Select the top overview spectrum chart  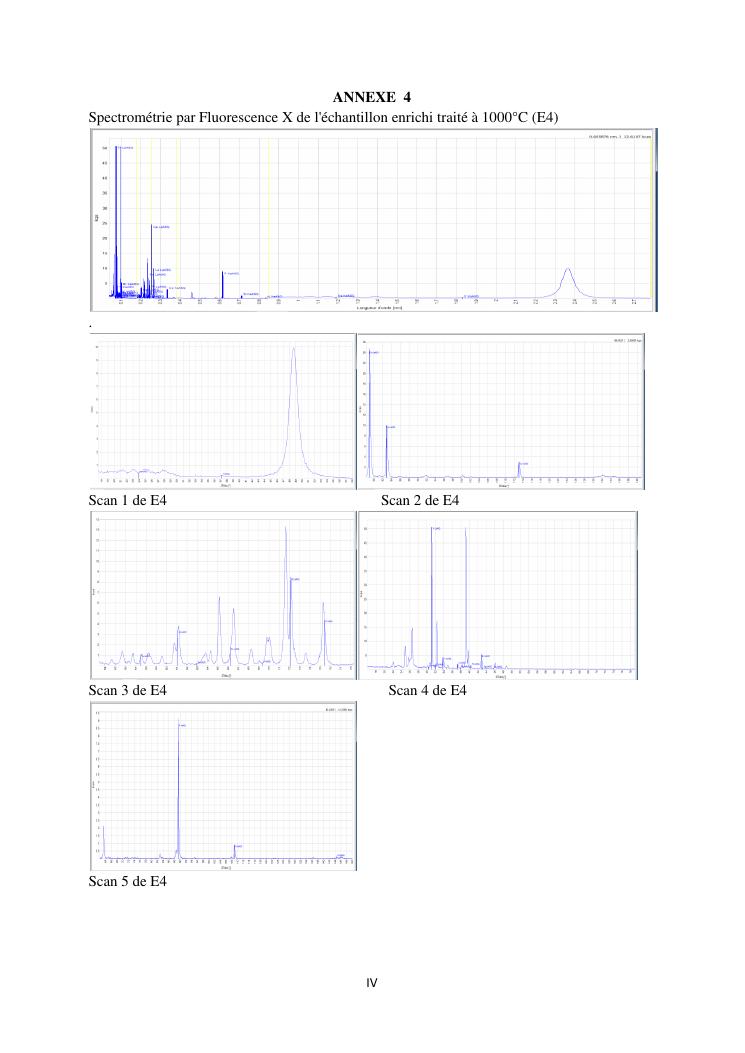(372, 223)
